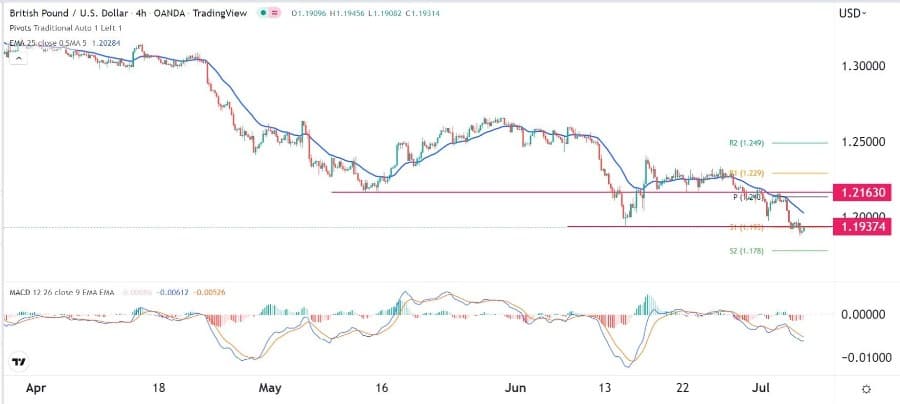Open the USD currency dropdown

(x=852, y=13)
